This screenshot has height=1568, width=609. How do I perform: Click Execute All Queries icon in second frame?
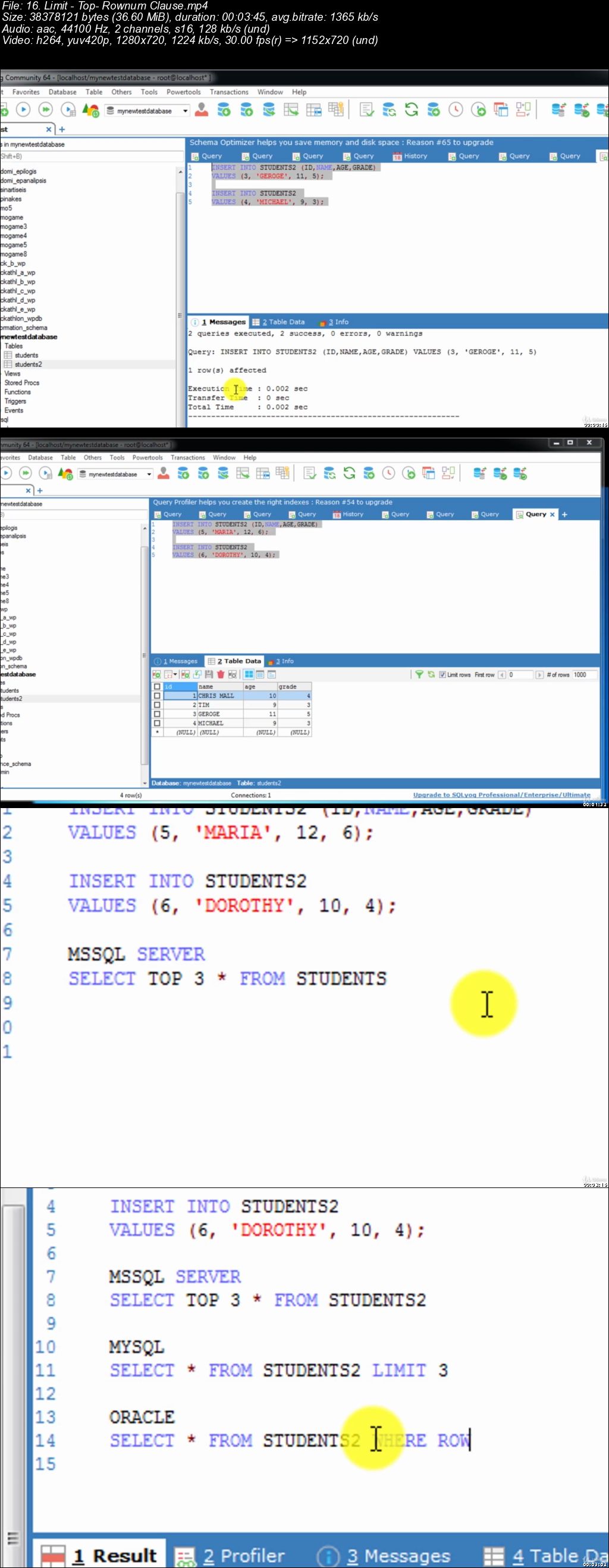pos(26,473)
